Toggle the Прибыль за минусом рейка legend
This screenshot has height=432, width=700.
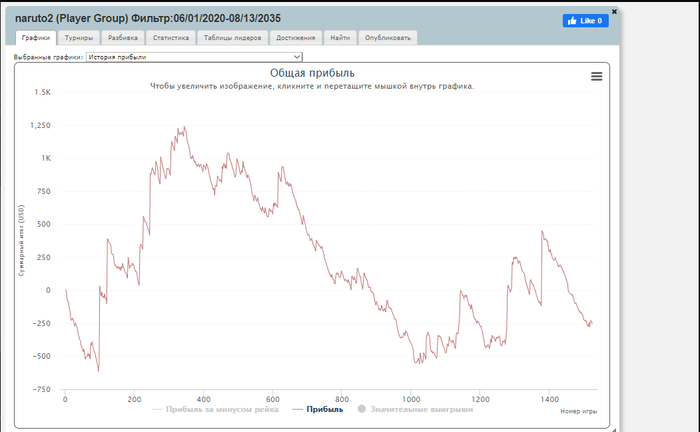pyautogui.click(x=215, y=409)
